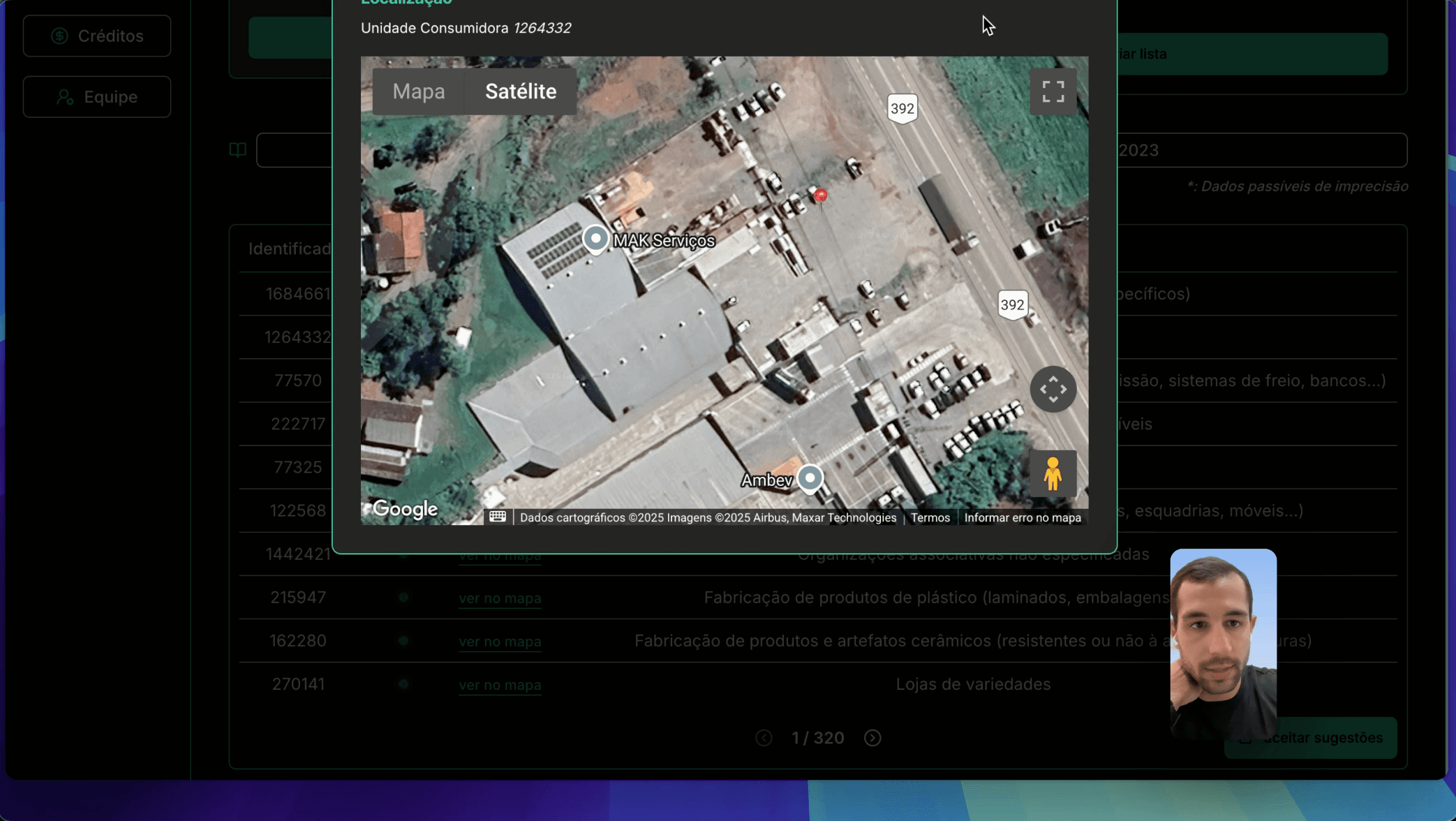Go to next page arrow
Image resolution: width=1456 pixels, height=821 pixels.
coord(872,738)
